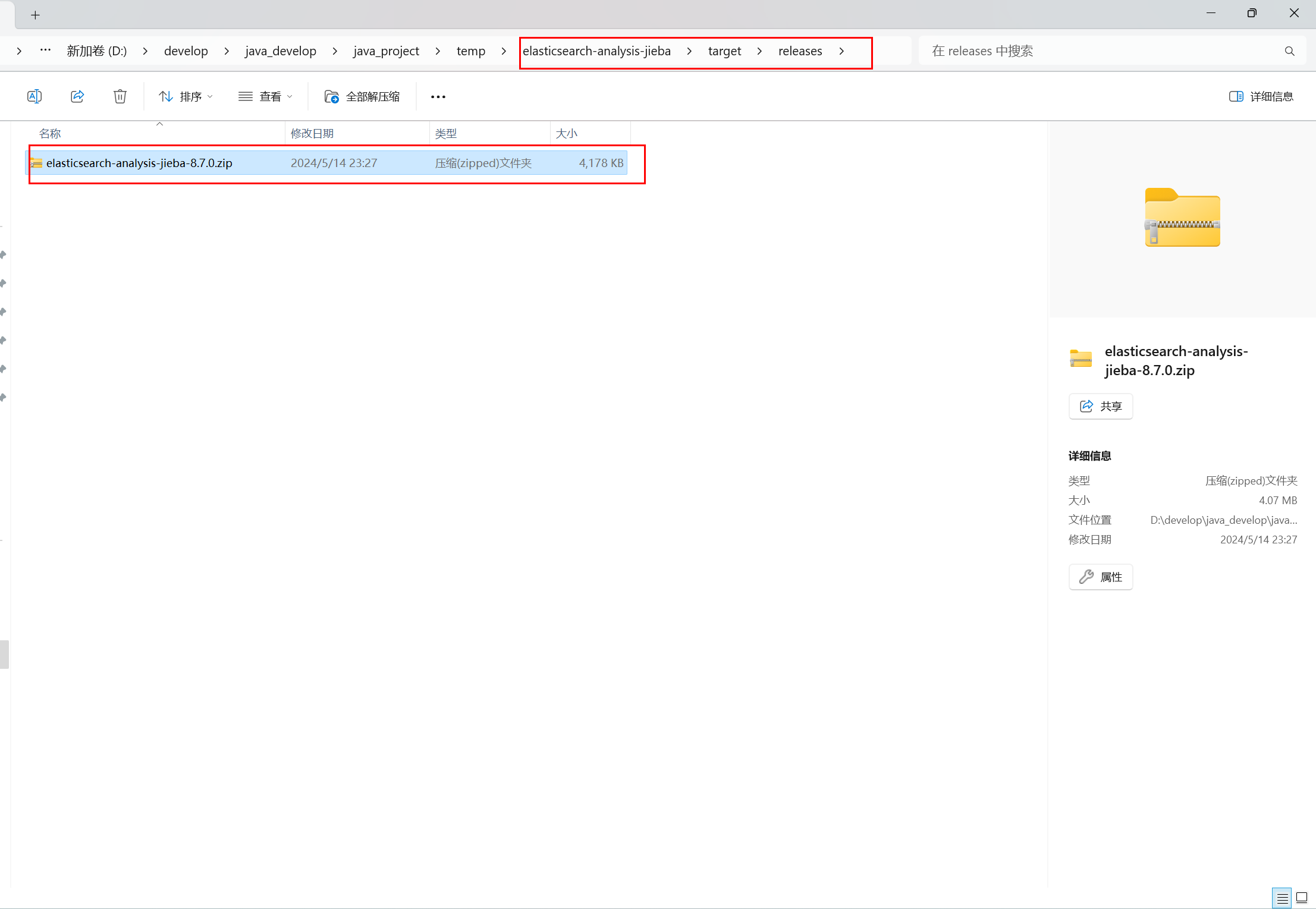Click the Delete trash icon
Screen dimensions: 1316x909
[120, 96]
